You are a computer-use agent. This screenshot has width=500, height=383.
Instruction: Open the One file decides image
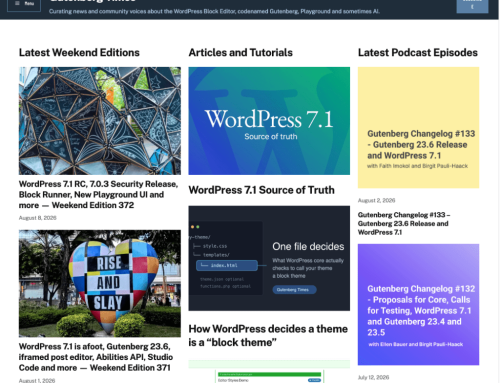tap(269, 258)
